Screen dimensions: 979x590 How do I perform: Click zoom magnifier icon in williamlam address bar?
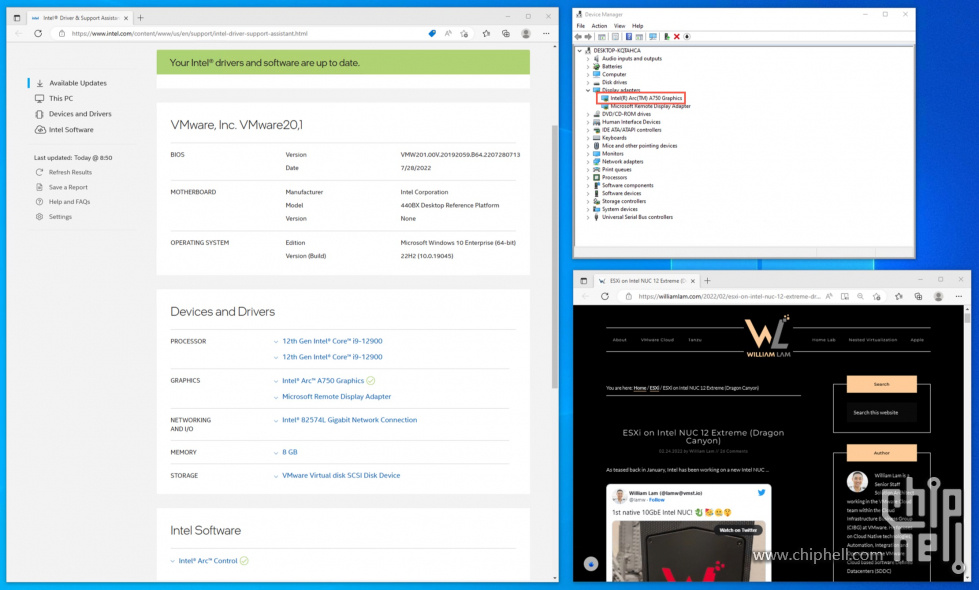point(860,297)
